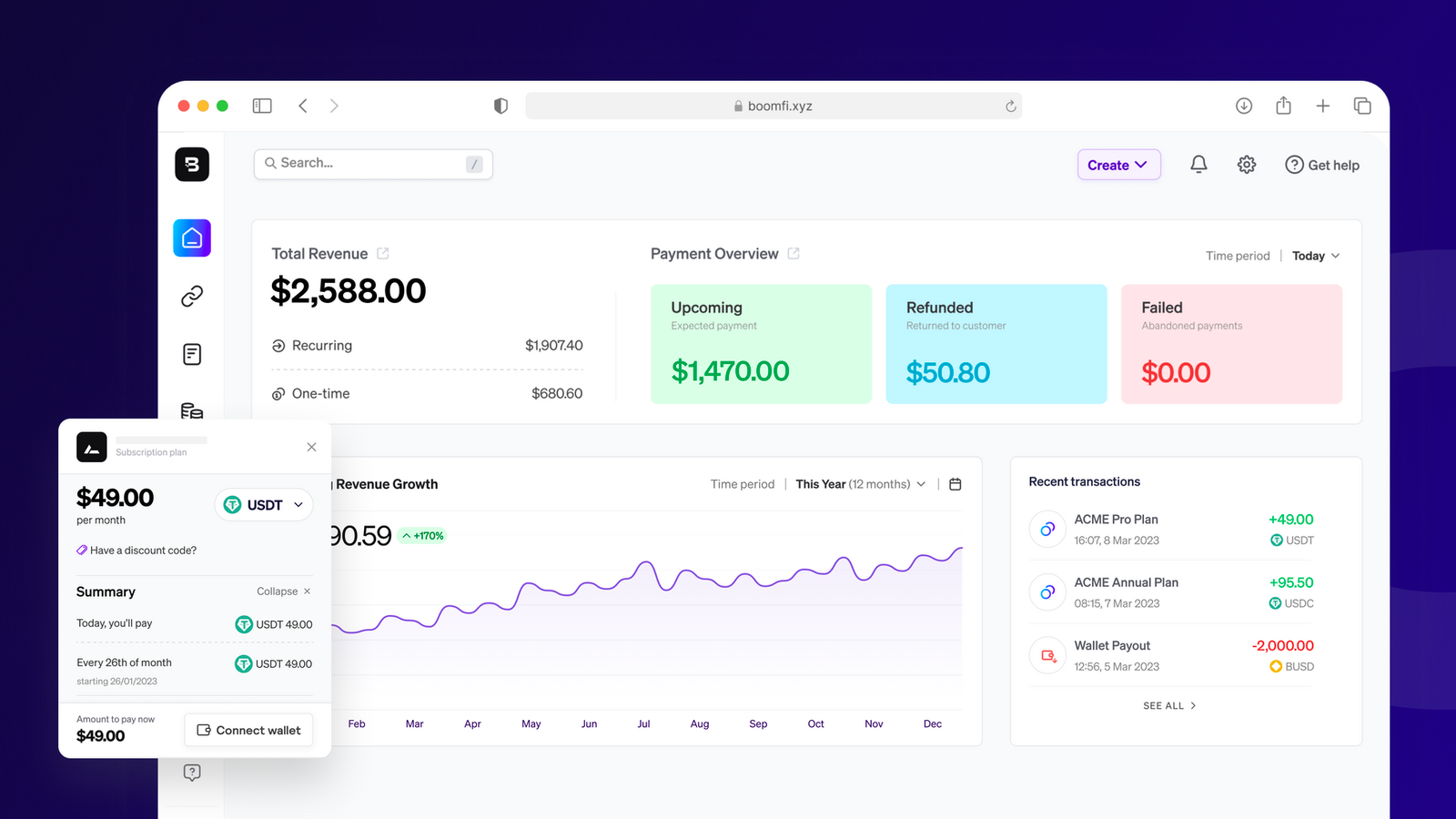
Task: Click the SEE ALL transactions link
Action: 1170,706
